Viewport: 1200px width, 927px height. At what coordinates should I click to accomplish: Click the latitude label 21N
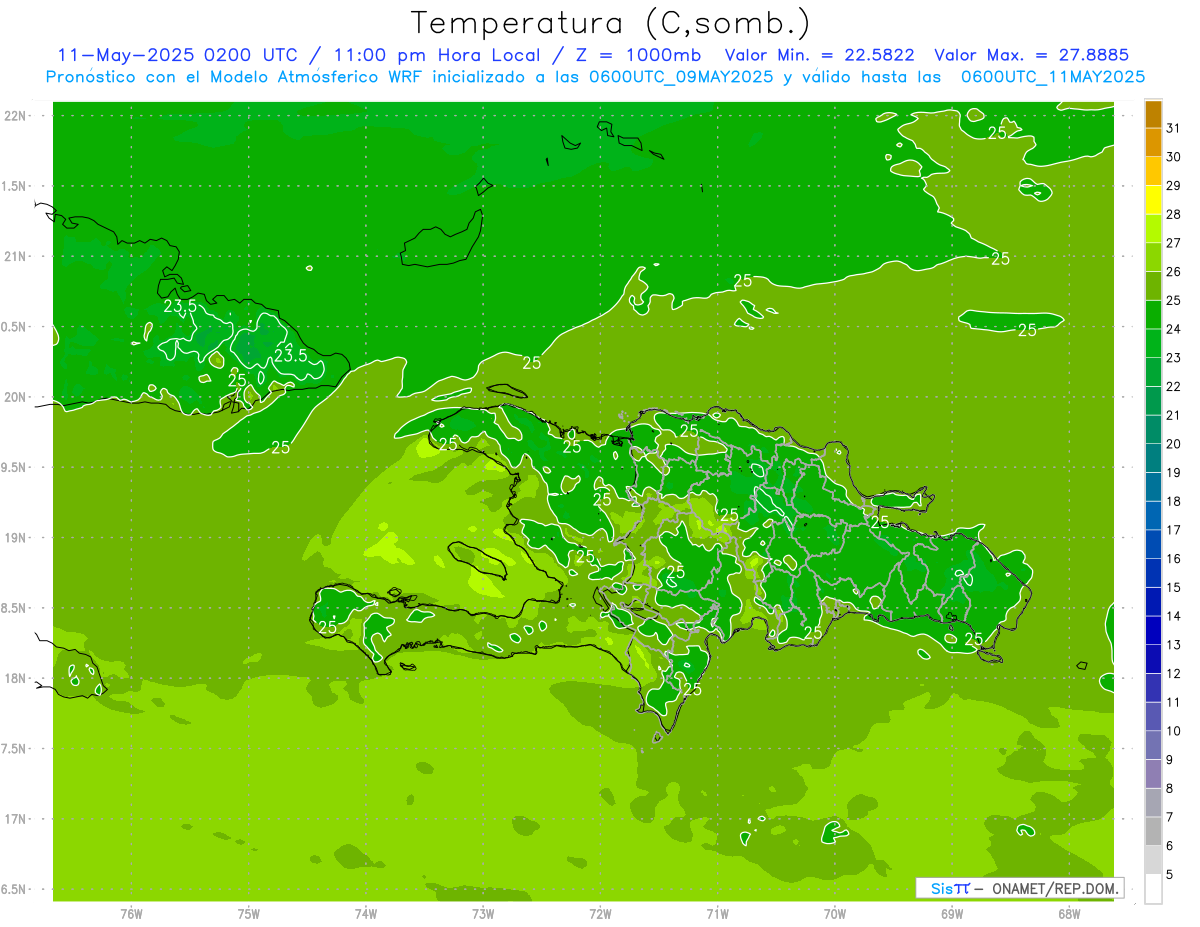click(15, 256)
